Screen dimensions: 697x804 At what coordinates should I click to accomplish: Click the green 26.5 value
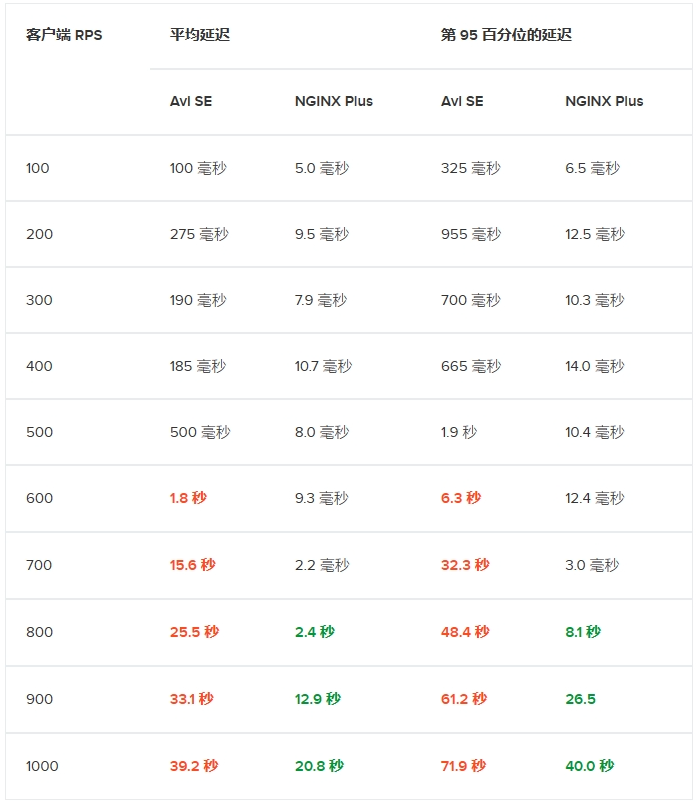click(580, 699)
